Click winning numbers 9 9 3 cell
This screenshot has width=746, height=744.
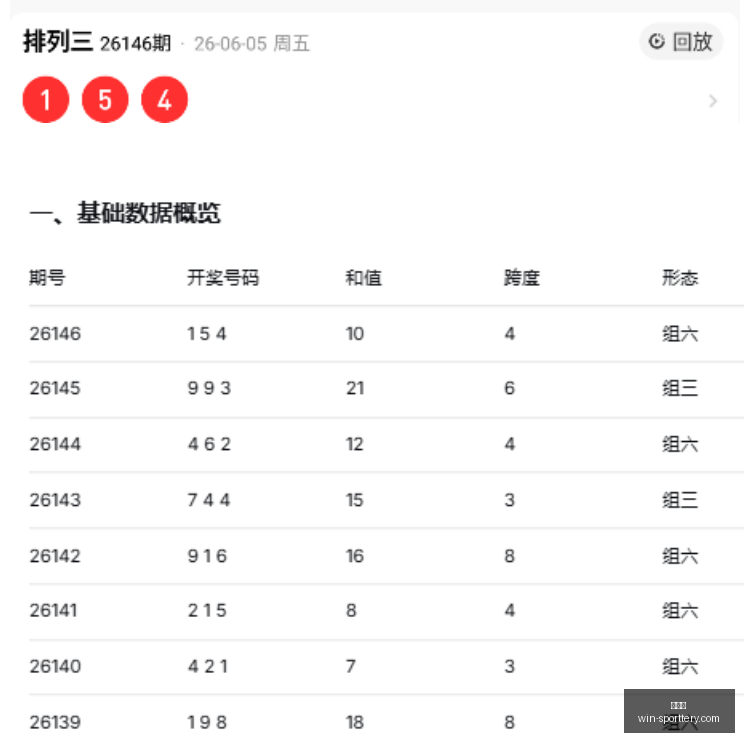pyautogui.click(x=209, y=388)
